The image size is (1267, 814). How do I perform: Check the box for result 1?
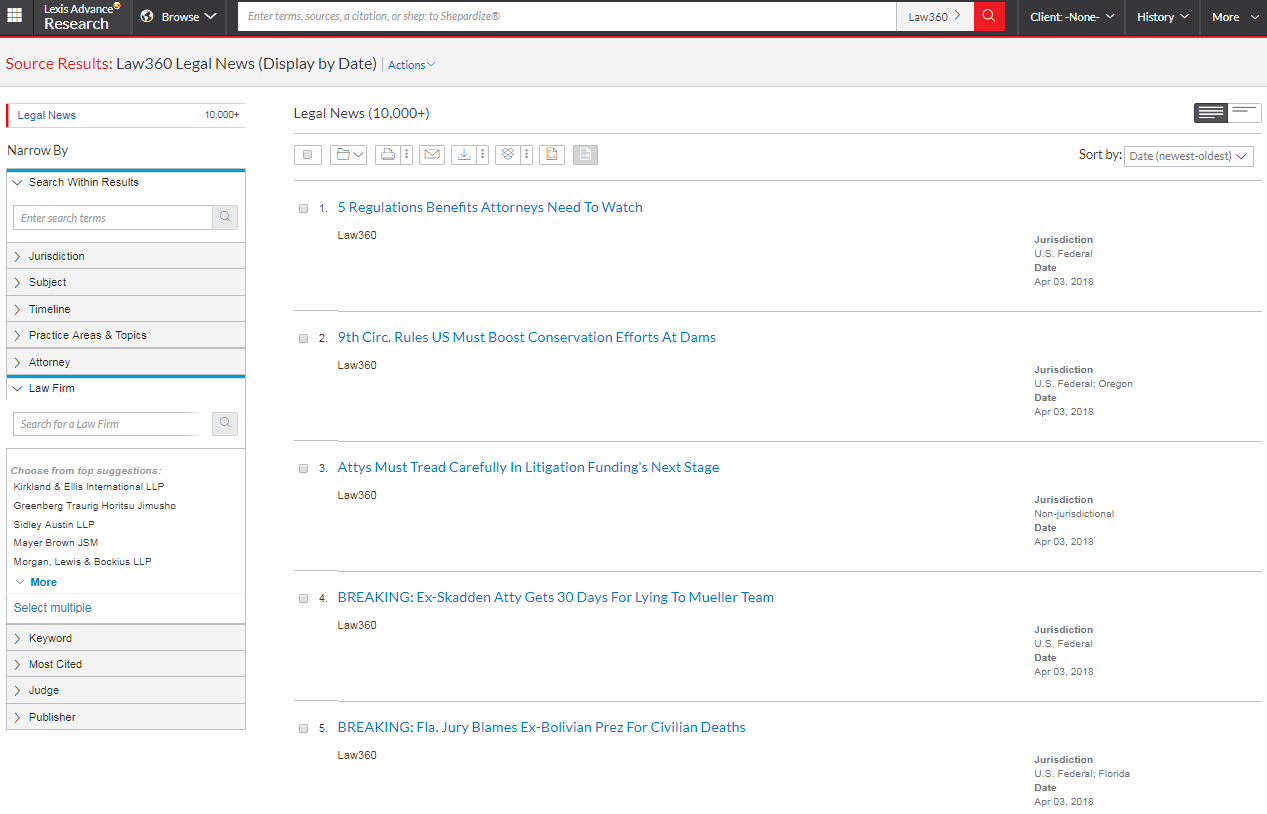pyautogui.click(x=303, y=208)
